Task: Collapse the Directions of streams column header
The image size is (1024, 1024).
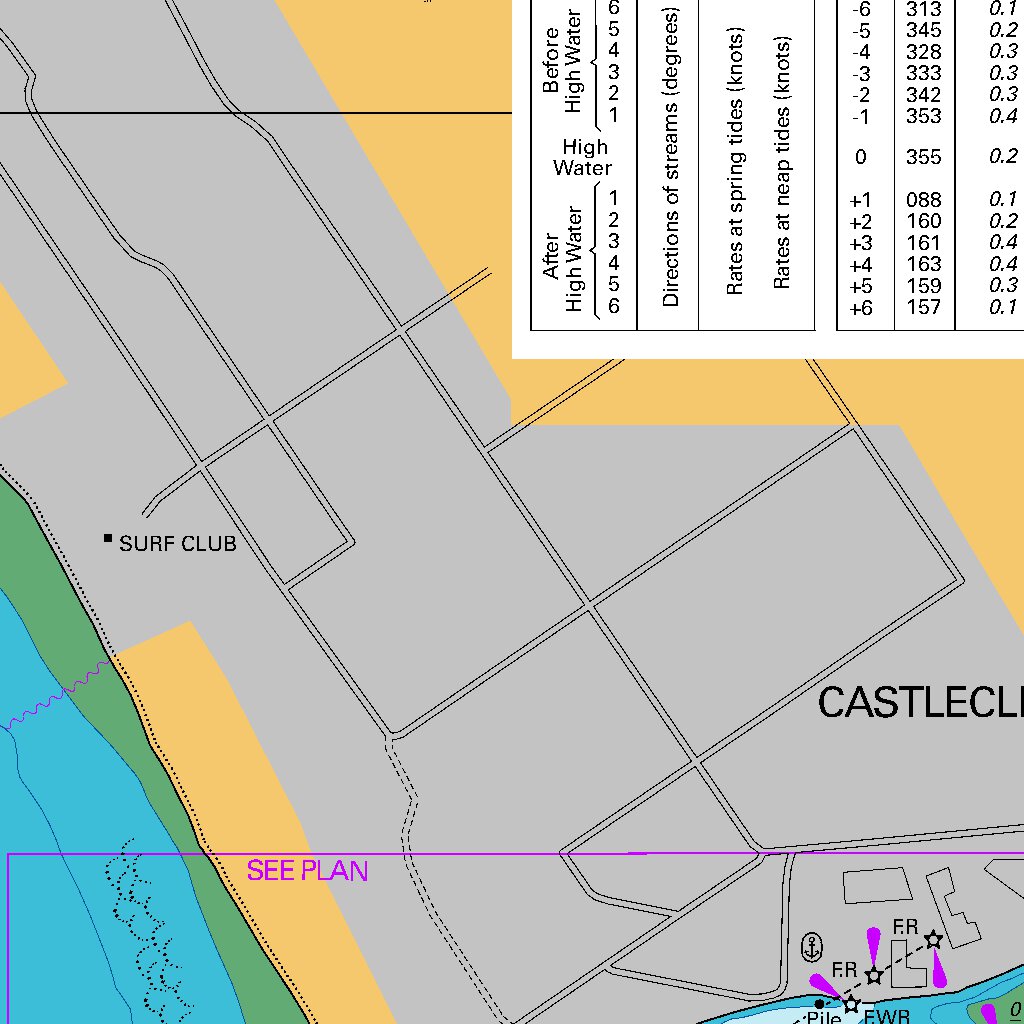Action: click(674, 160)
